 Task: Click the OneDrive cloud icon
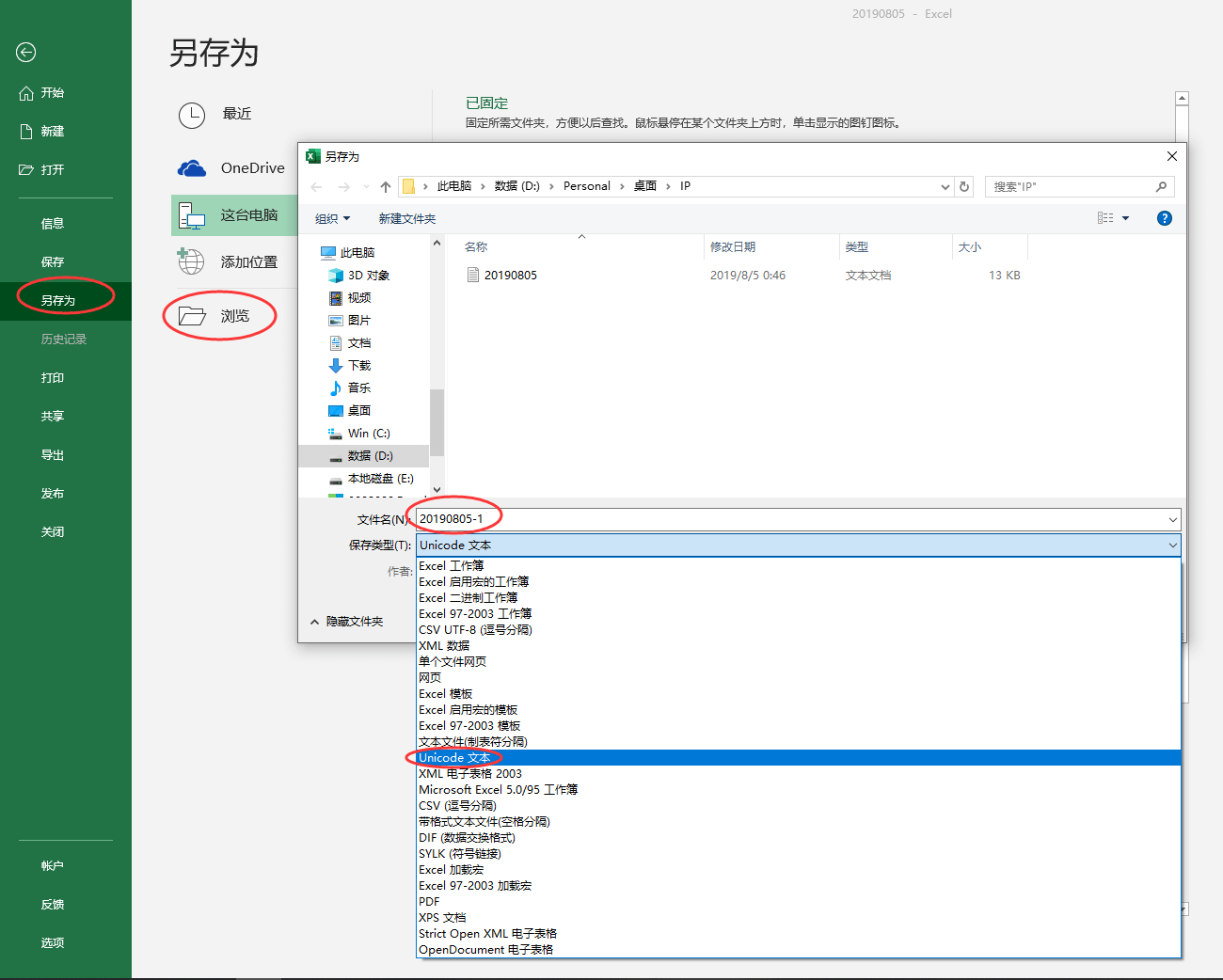(x=192, y=168)
